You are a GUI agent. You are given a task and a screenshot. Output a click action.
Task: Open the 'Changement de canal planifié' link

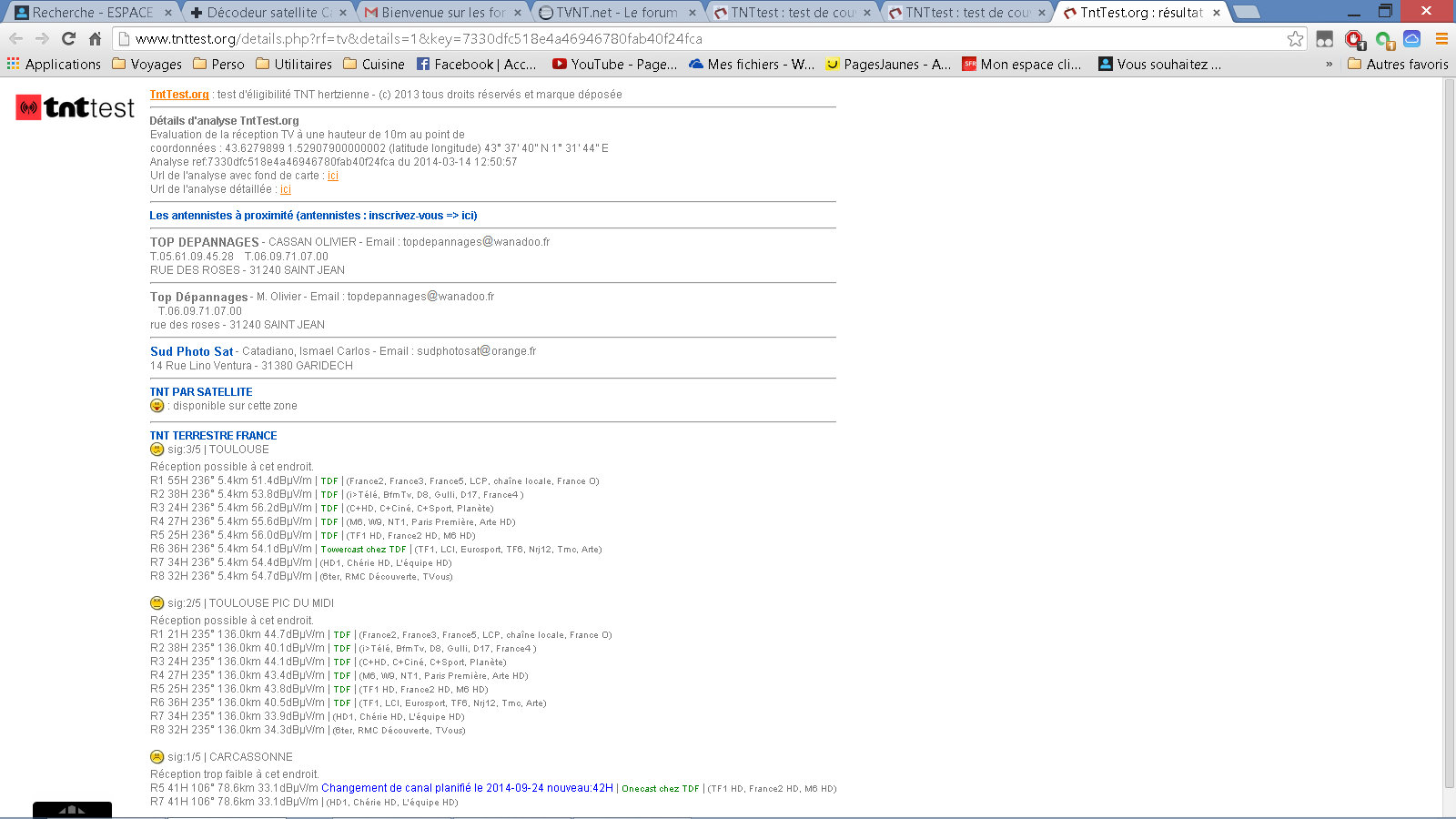pyautogui.click(x=467, y=788)
